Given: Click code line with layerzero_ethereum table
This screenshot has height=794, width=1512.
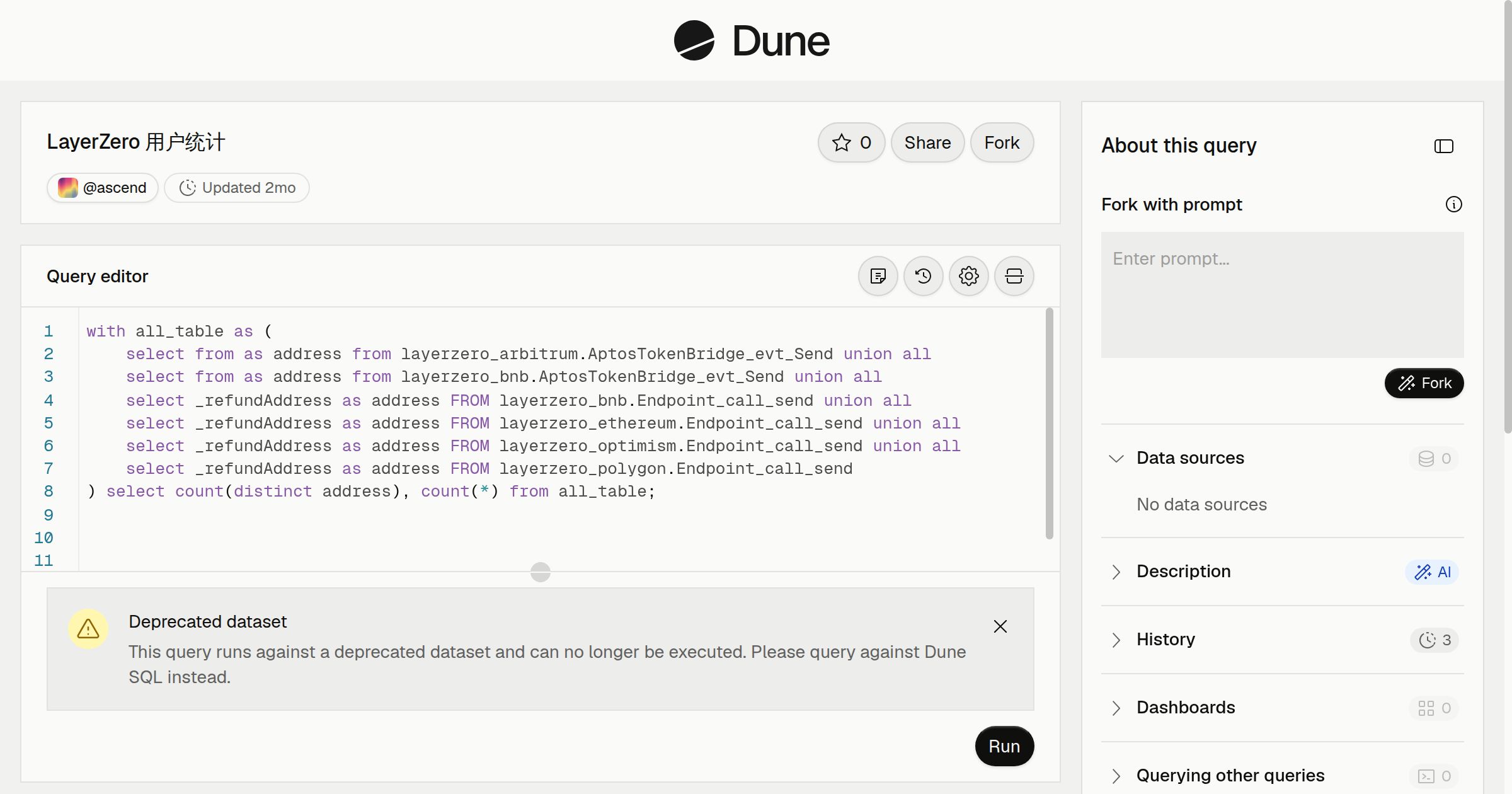Looking at the screenshot, I should click(543, 423).
